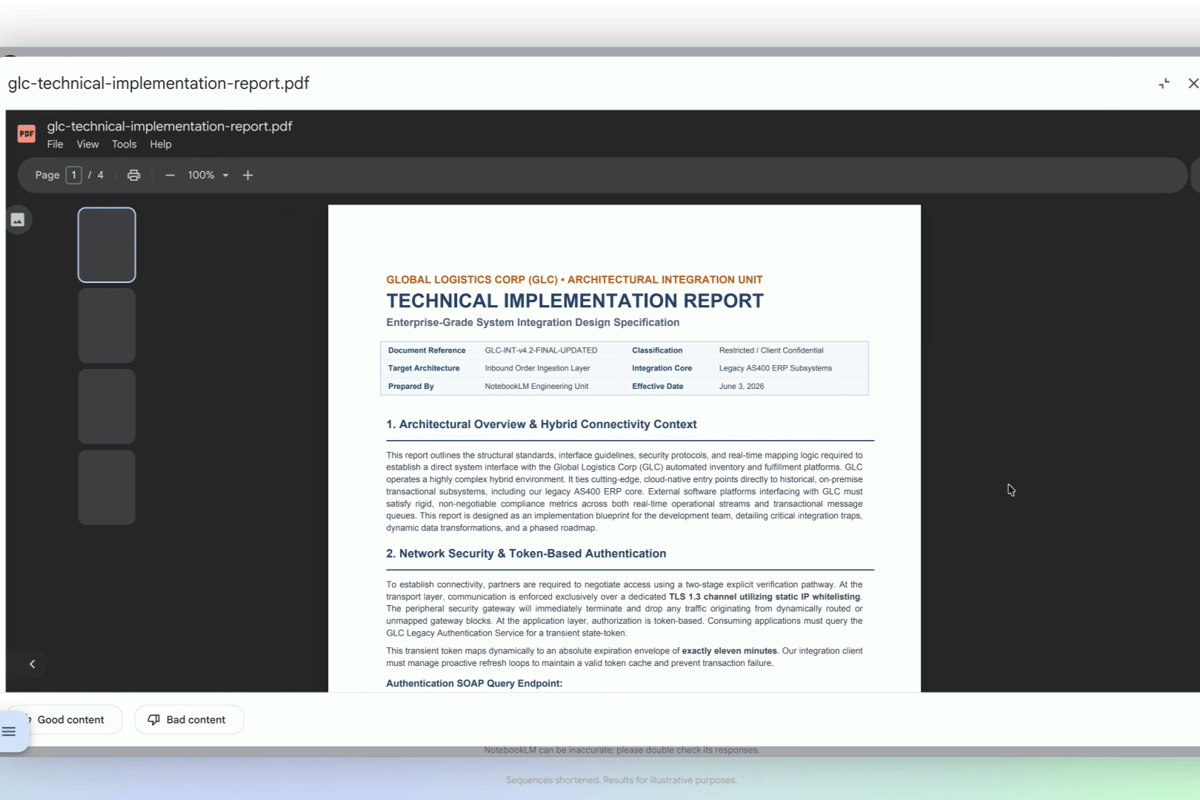Image resolution: width=1200 pixels, height=800 pixels.
Task: Click the 'Restricted / Client Confidential' cell
Action: click(771, 351)
